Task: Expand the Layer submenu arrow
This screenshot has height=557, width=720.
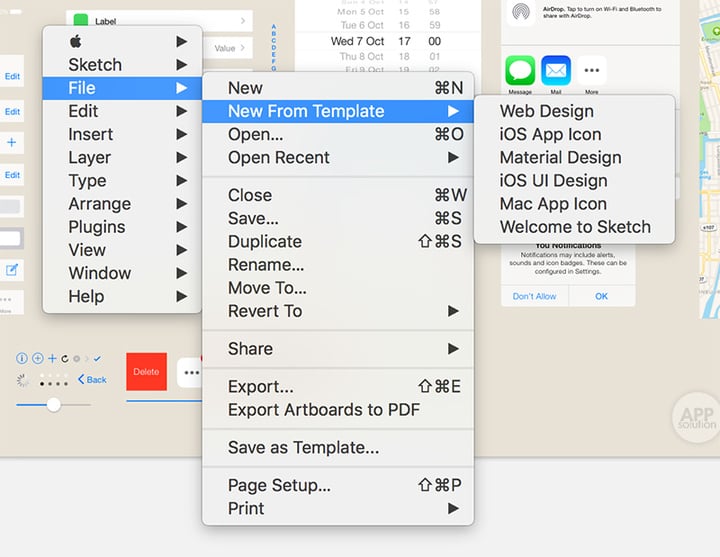Action: (182, 157)
